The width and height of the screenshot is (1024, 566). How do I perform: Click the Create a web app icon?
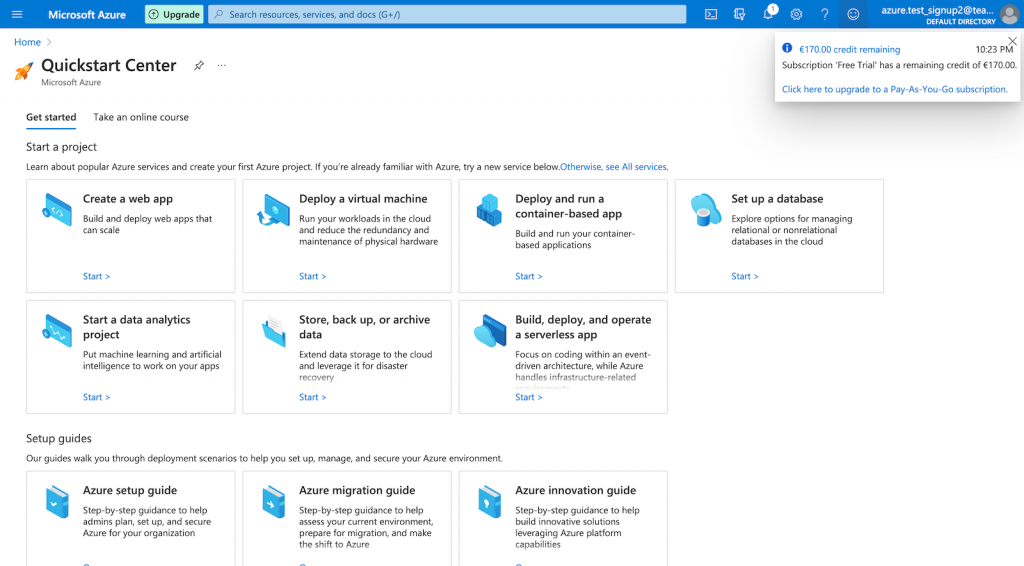pyautogui.click(x=57, y=210)
